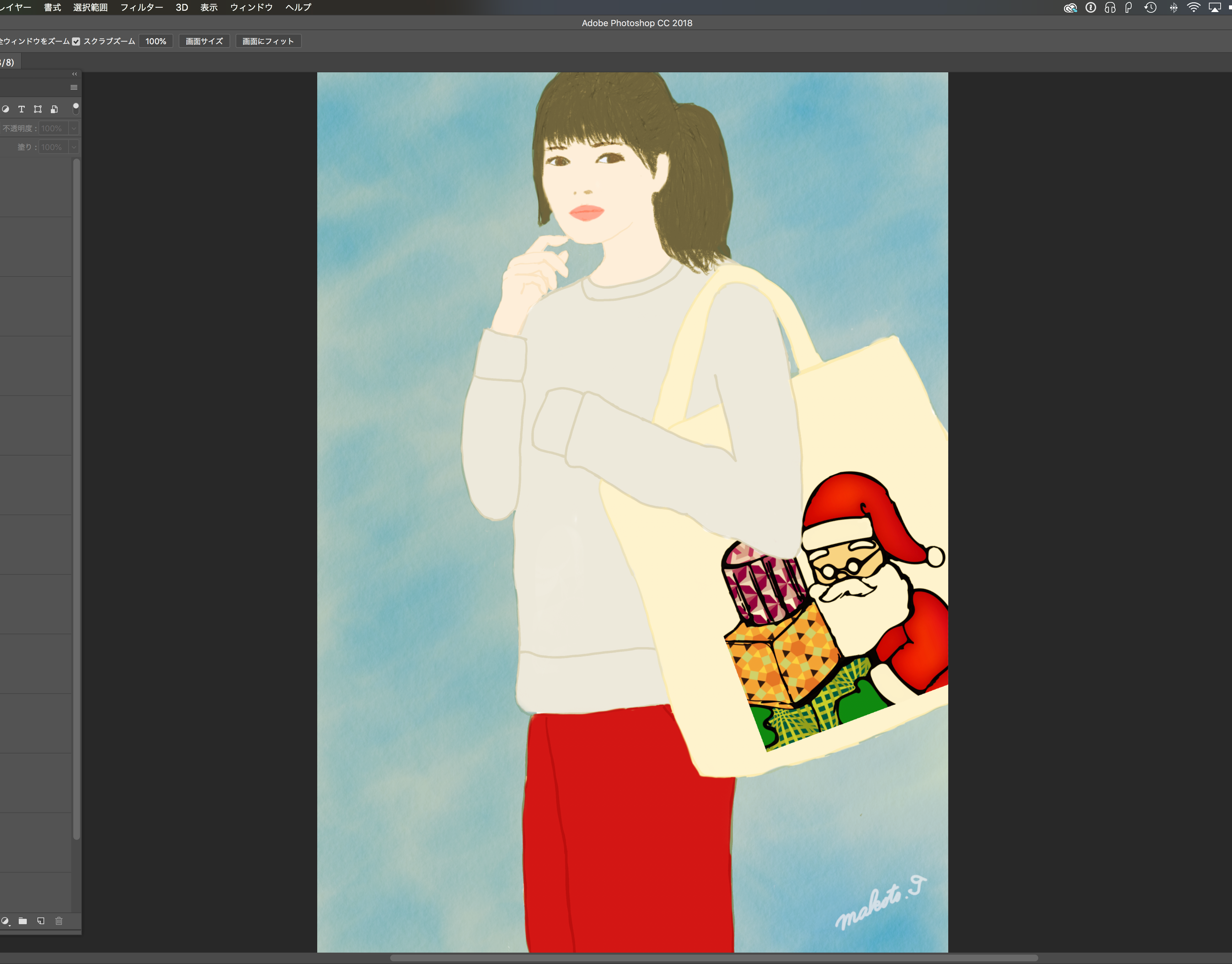Toggle the layer filtering on/off switch

coord(76,108)
